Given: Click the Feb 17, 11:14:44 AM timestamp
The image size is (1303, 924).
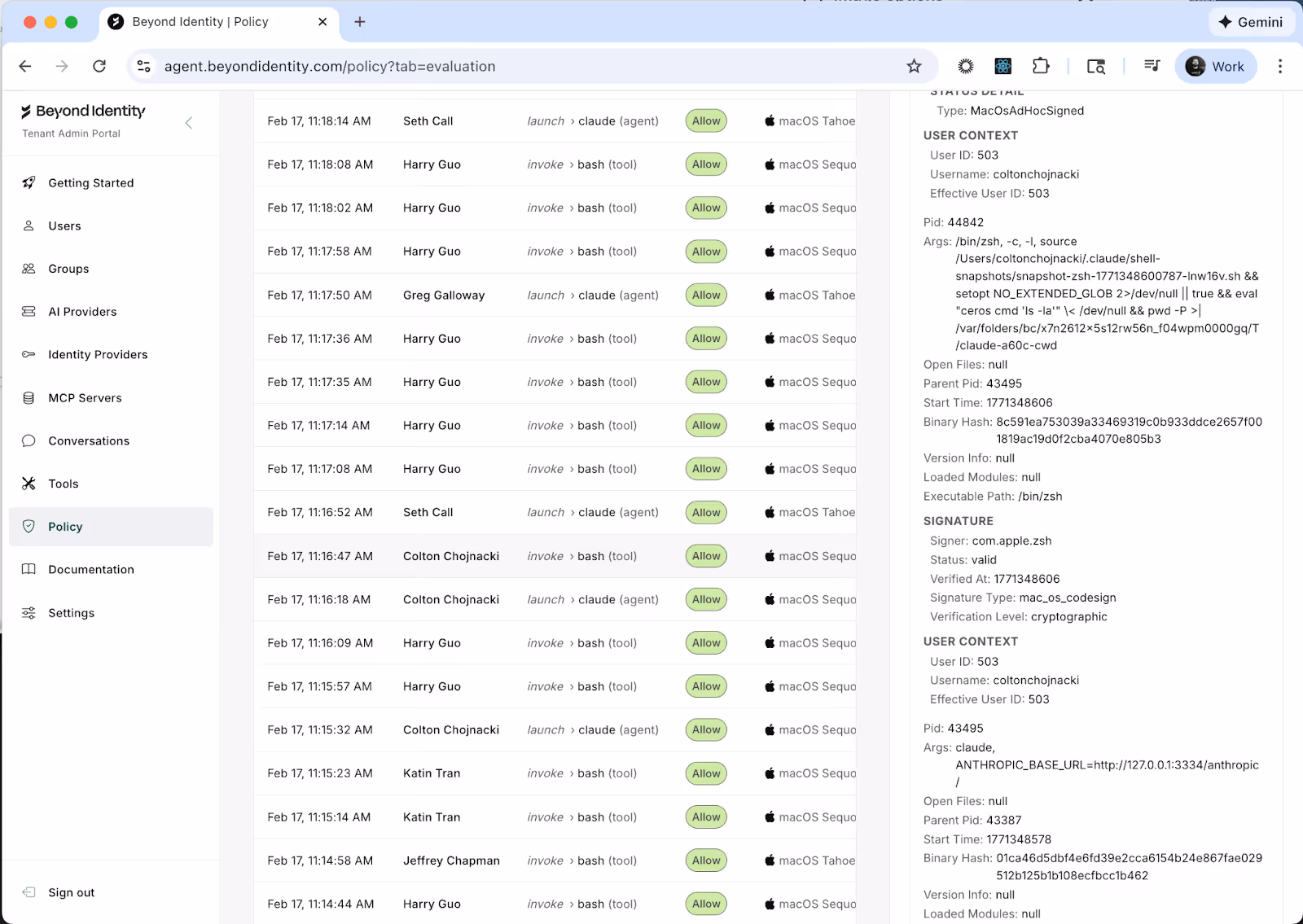Looking at the screenshot, I should 321,904.
